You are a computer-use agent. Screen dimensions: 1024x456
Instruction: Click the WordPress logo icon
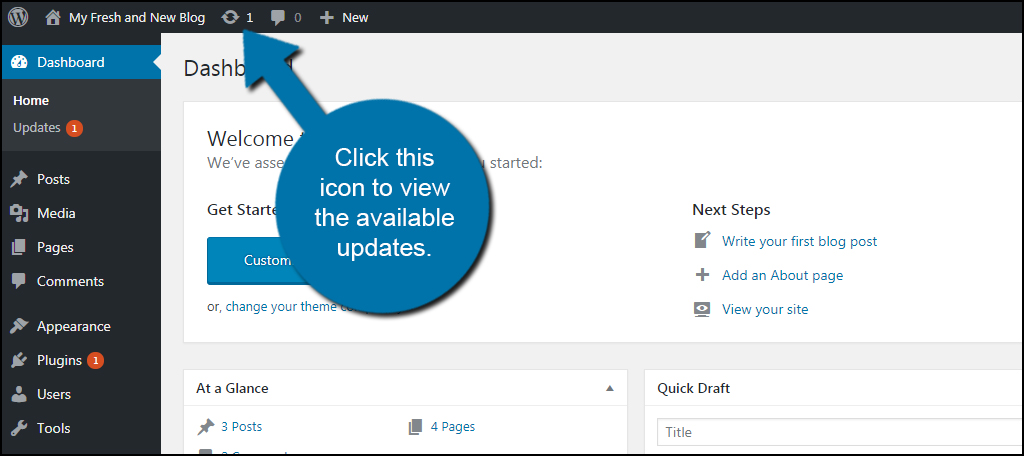(18, 17)
